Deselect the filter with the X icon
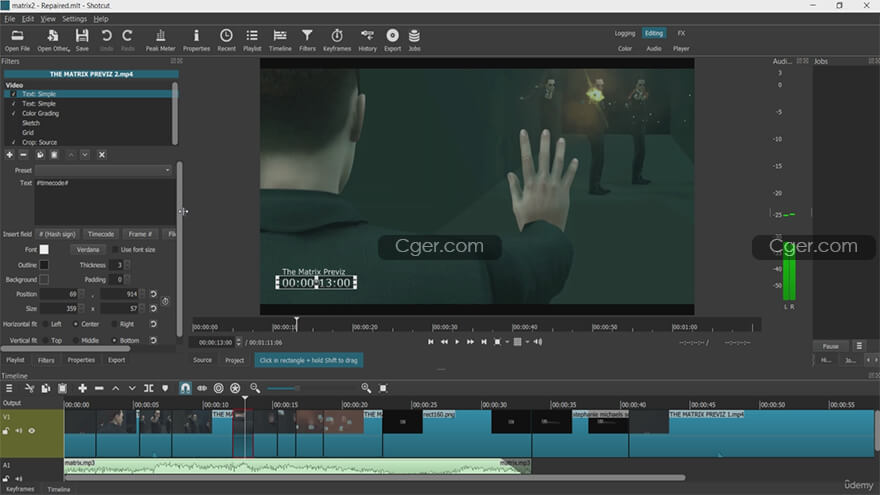Screen dimensions: 880x495 [x=102, y=154]
